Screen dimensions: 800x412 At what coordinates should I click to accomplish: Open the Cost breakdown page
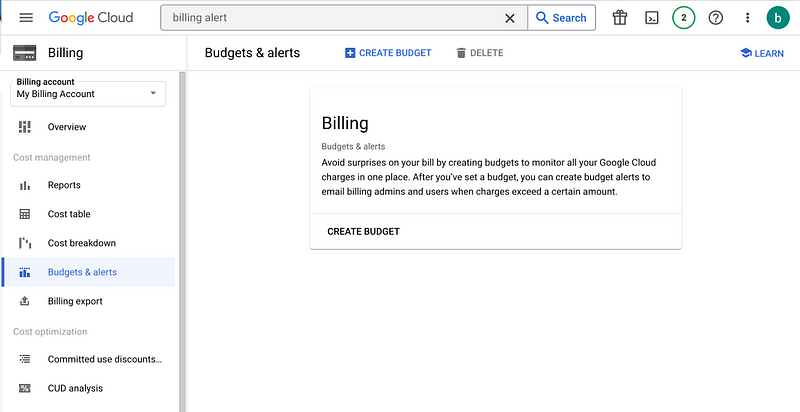pyautogui.click(x=82, y=243)
